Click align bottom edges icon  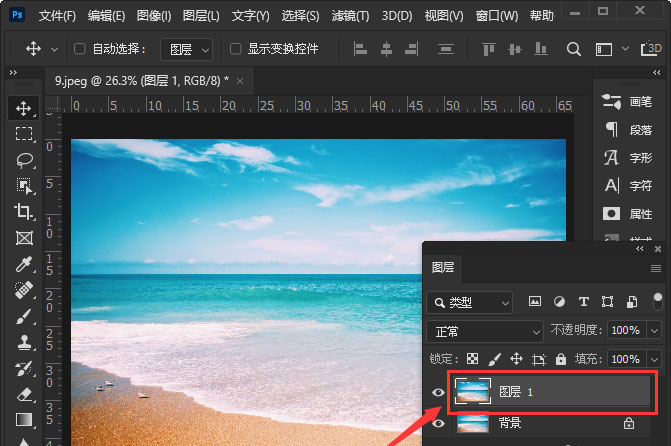(540, 49)
